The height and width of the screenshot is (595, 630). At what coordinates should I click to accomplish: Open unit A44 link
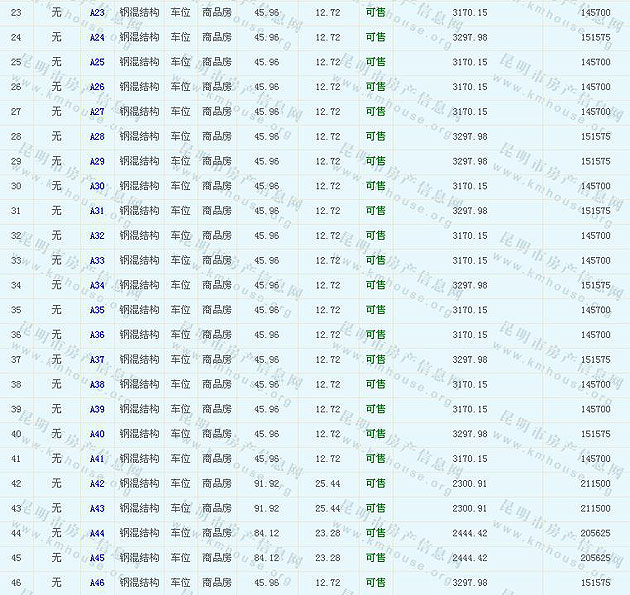(x=97, y=533)
